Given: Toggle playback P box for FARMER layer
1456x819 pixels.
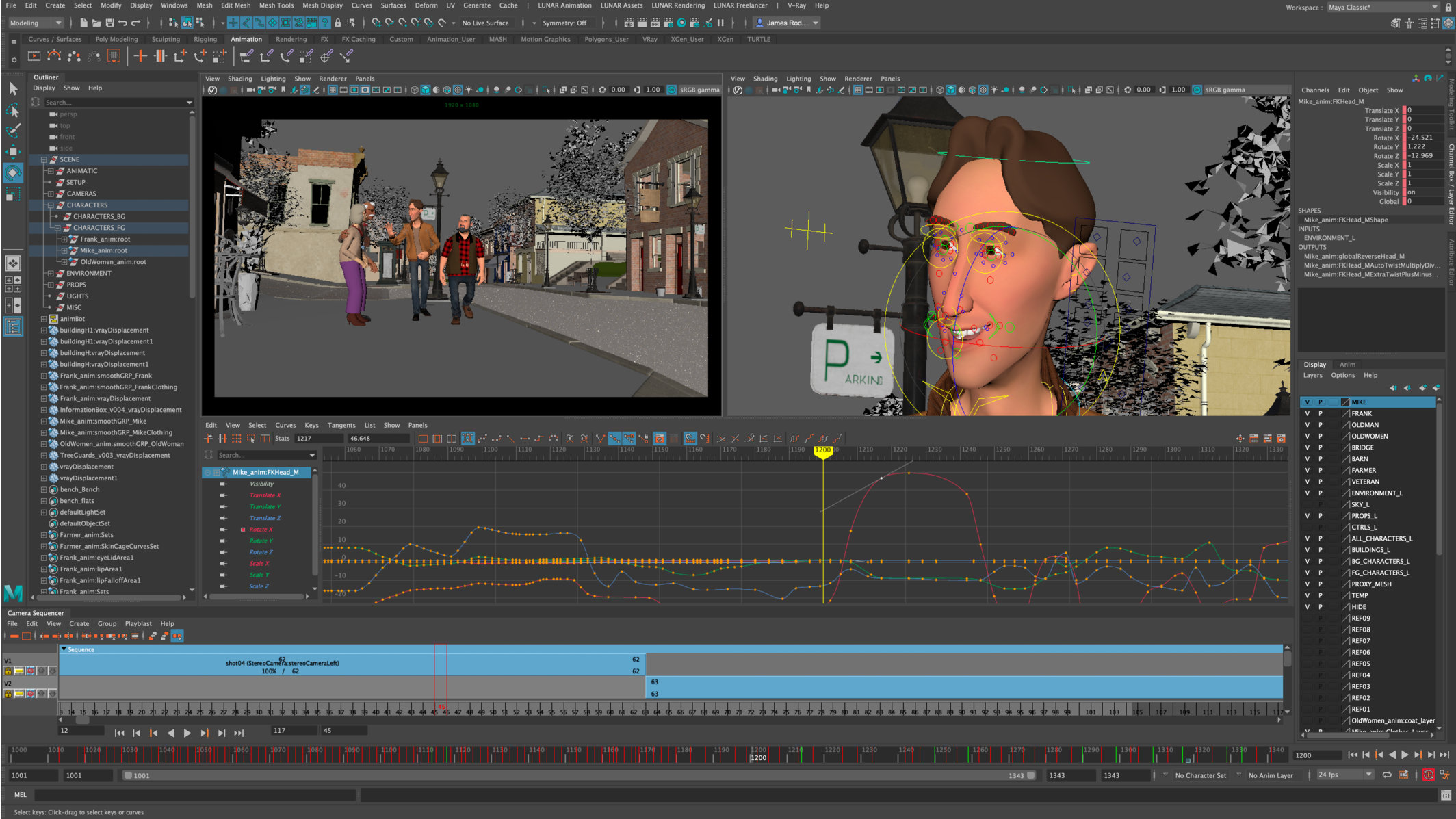Looking at the screenshot, I should [1321, 471].
